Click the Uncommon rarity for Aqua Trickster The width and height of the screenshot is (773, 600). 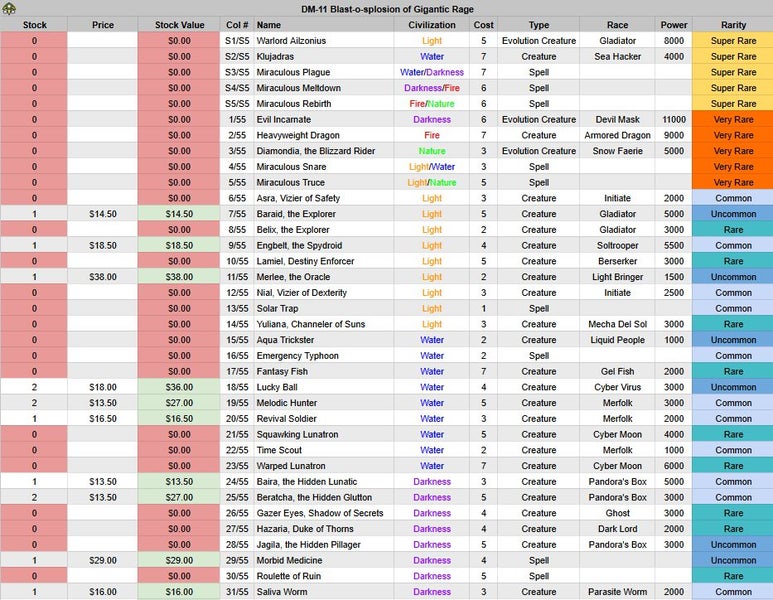pos(733,340)
